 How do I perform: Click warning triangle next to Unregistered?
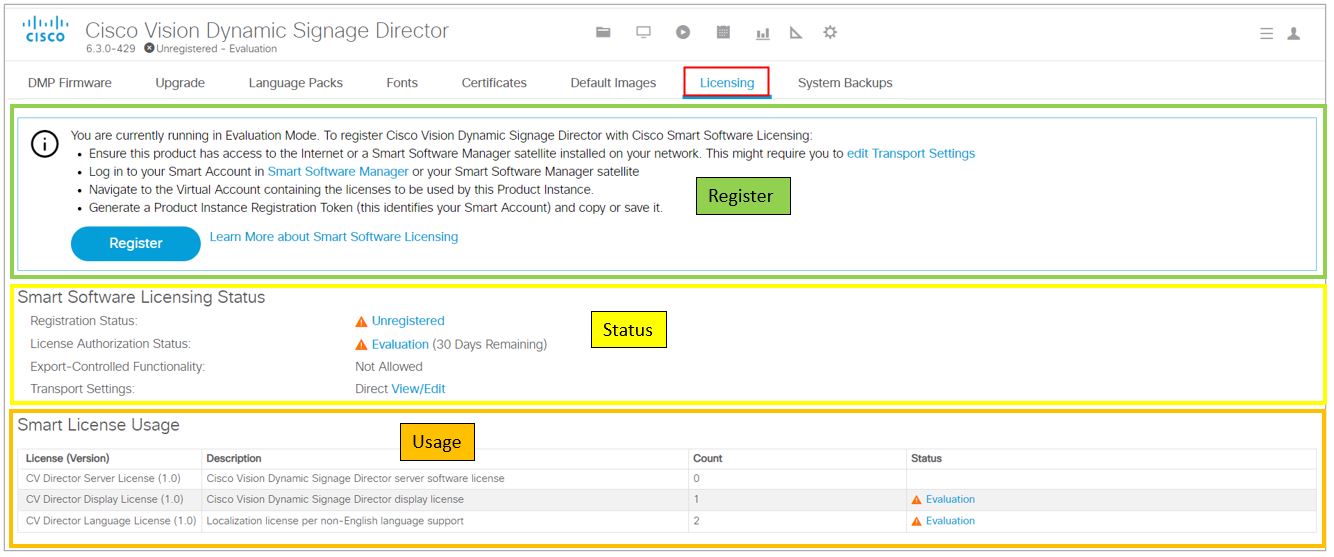coord(362,321)
